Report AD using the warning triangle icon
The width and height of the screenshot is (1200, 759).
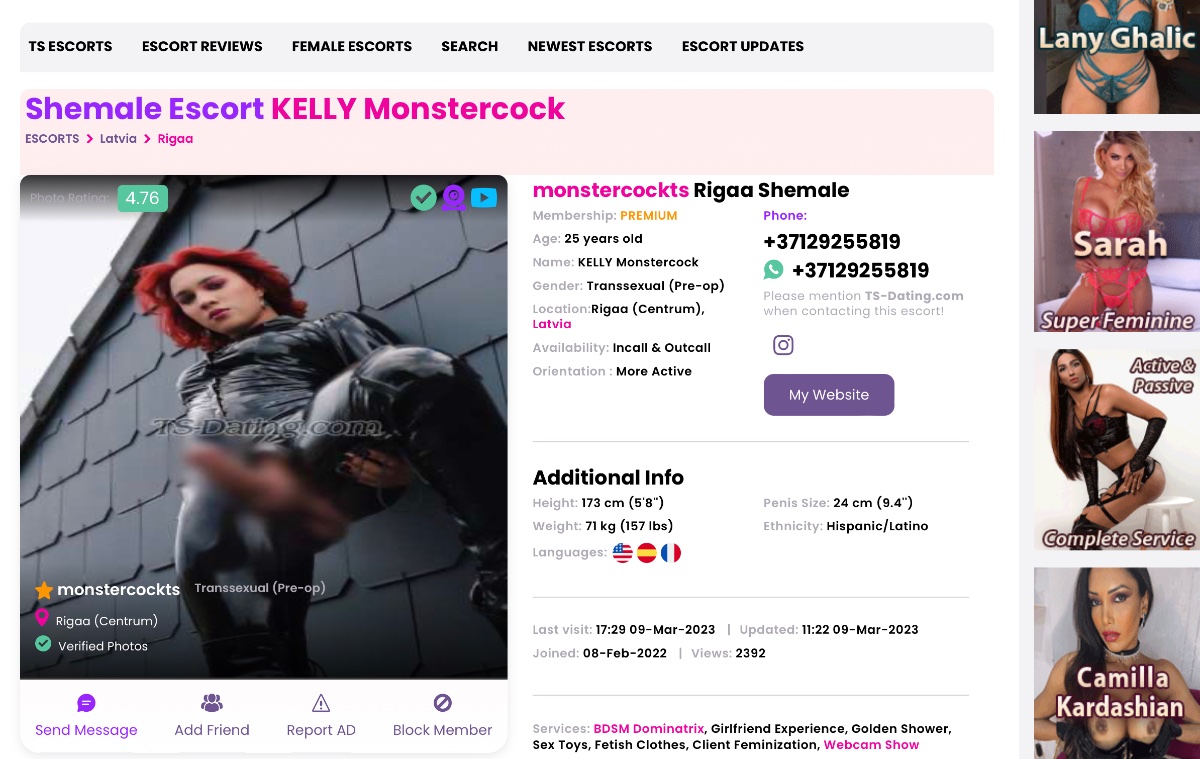click(x=321, y=703)
